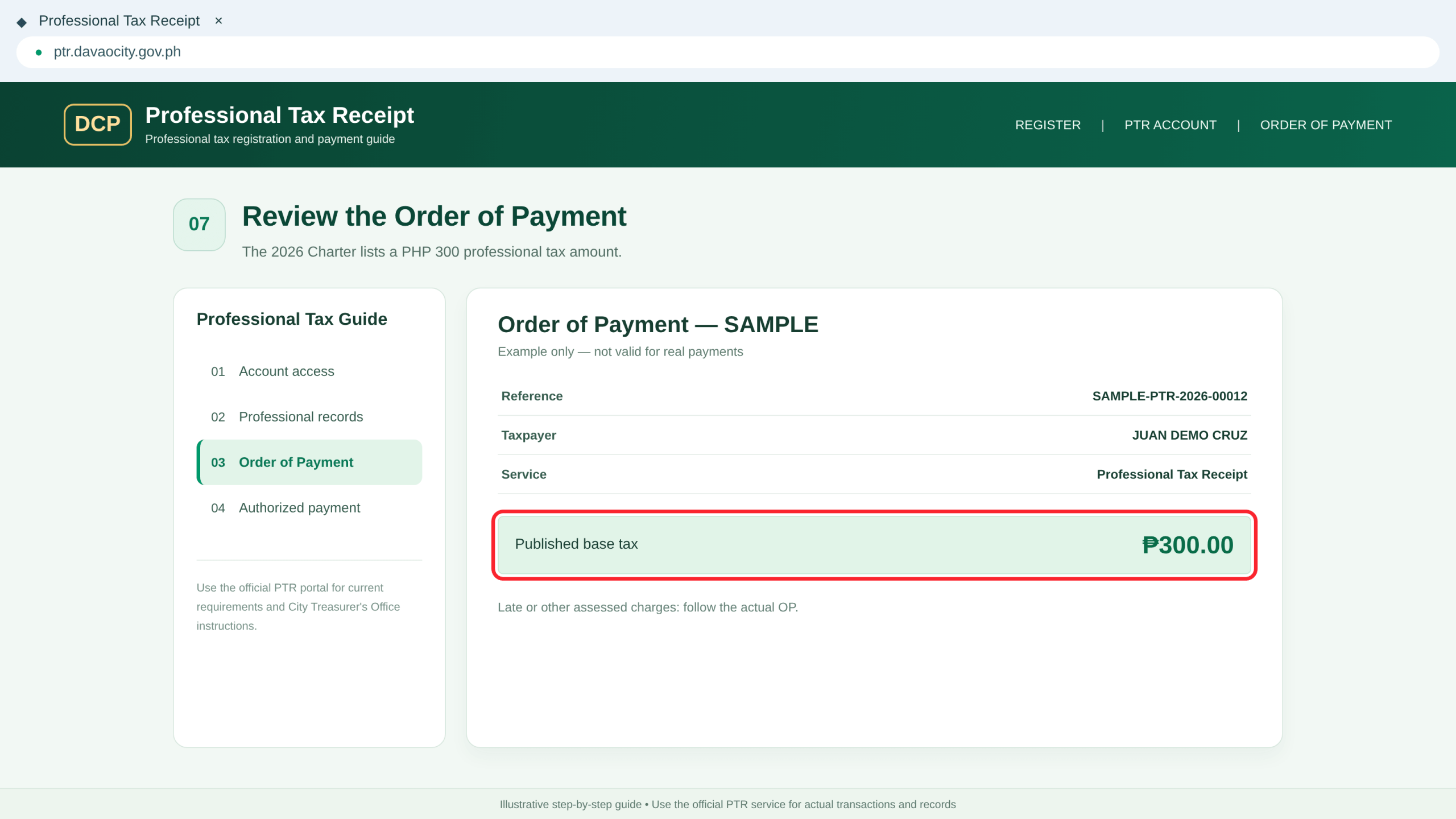Screen dimensions: 1456x819
Task: Open the REGISTER nav link
Action: point(1048,125)
